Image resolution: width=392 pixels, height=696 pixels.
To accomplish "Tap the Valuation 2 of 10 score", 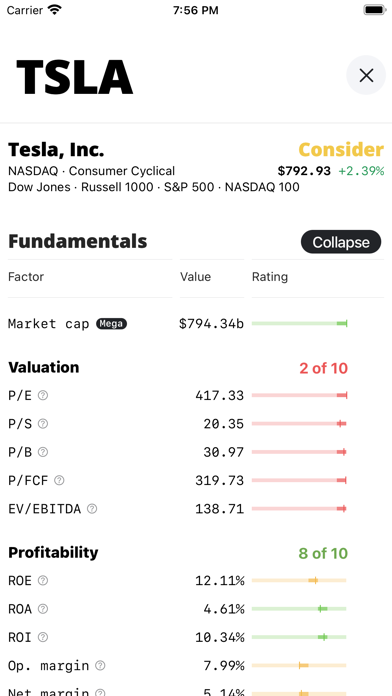I will (x=323, y=368).
